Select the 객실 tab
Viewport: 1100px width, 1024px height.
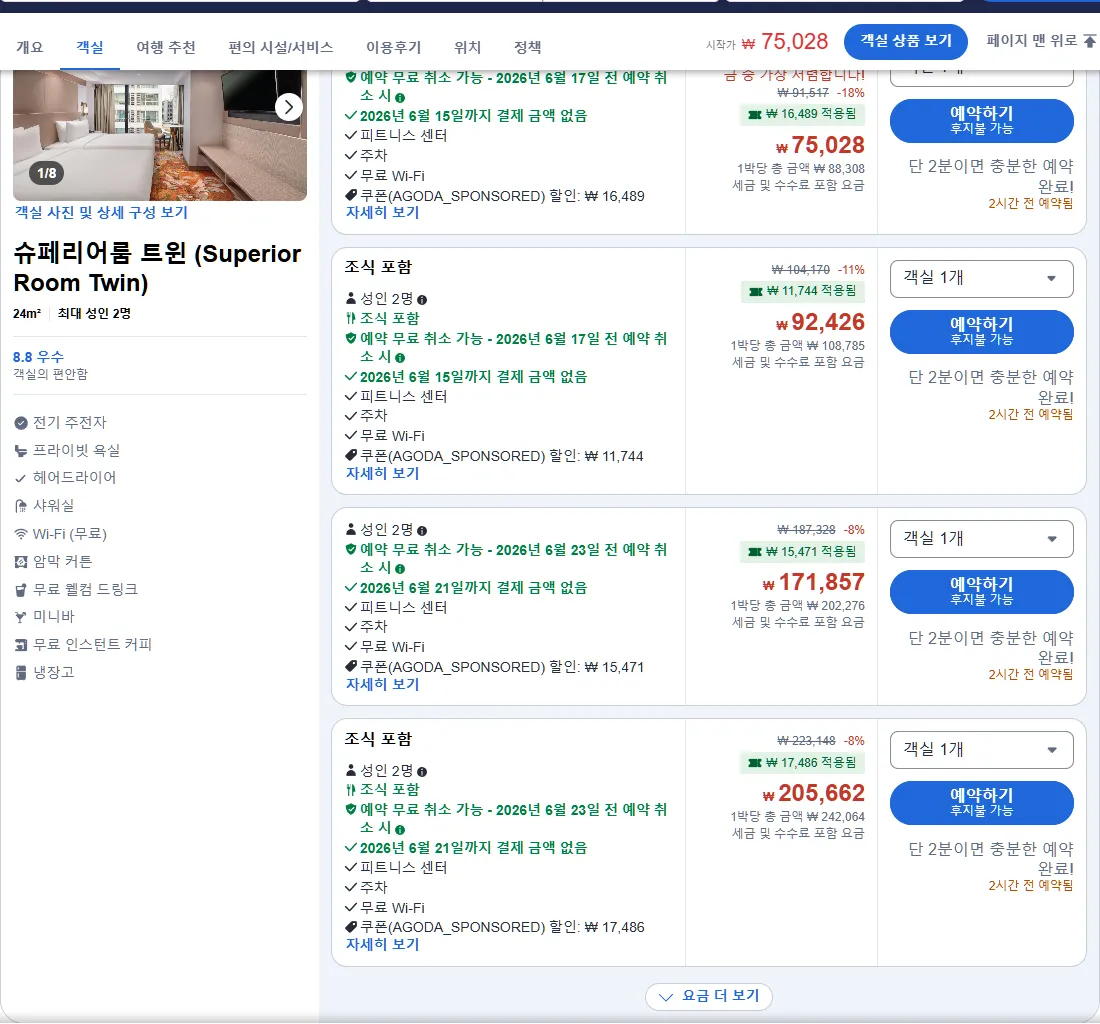pos(90,47)
